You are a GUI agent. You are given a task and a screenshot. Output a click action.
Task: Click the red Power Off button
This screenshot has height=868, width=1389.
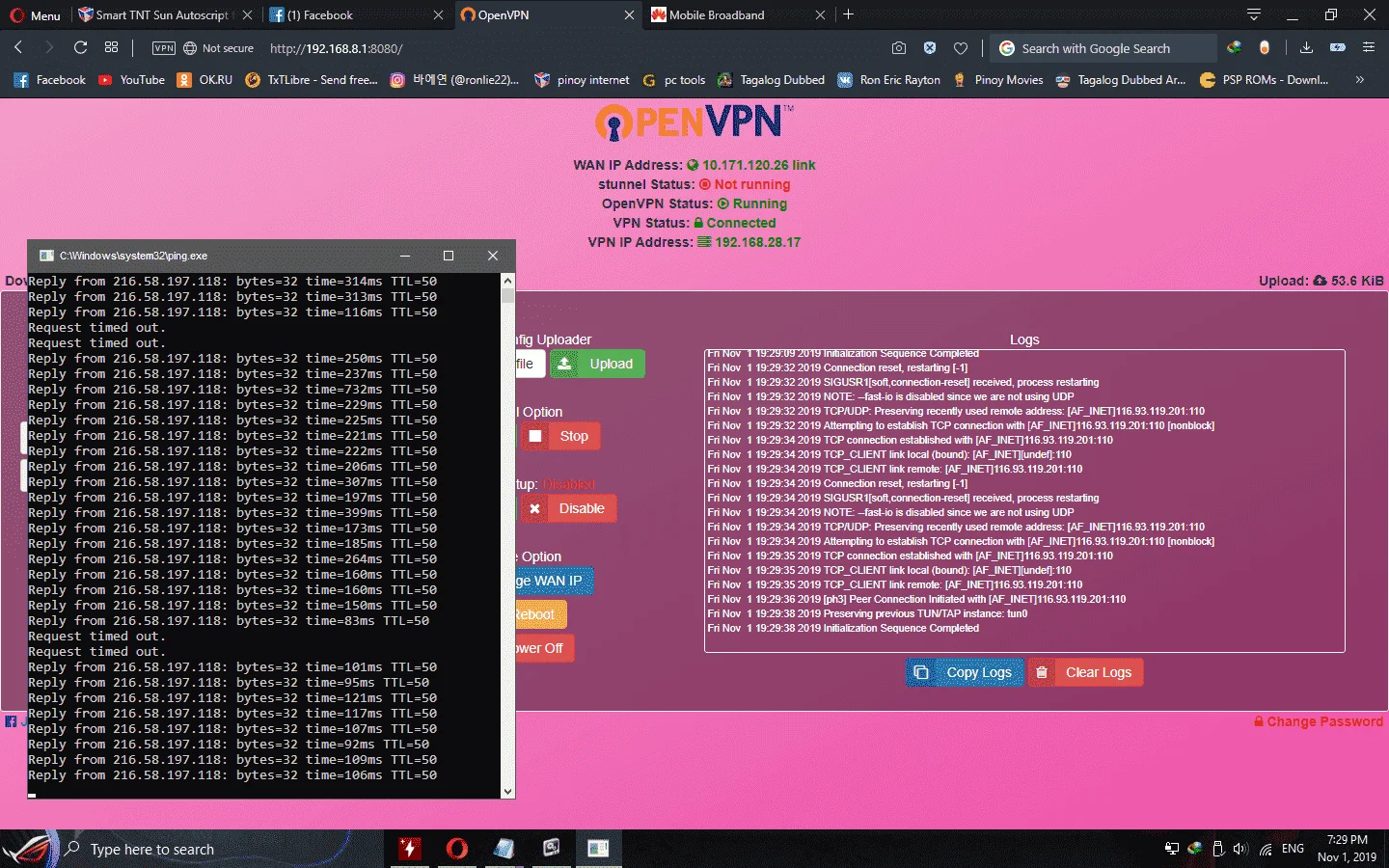click(544, 648)
